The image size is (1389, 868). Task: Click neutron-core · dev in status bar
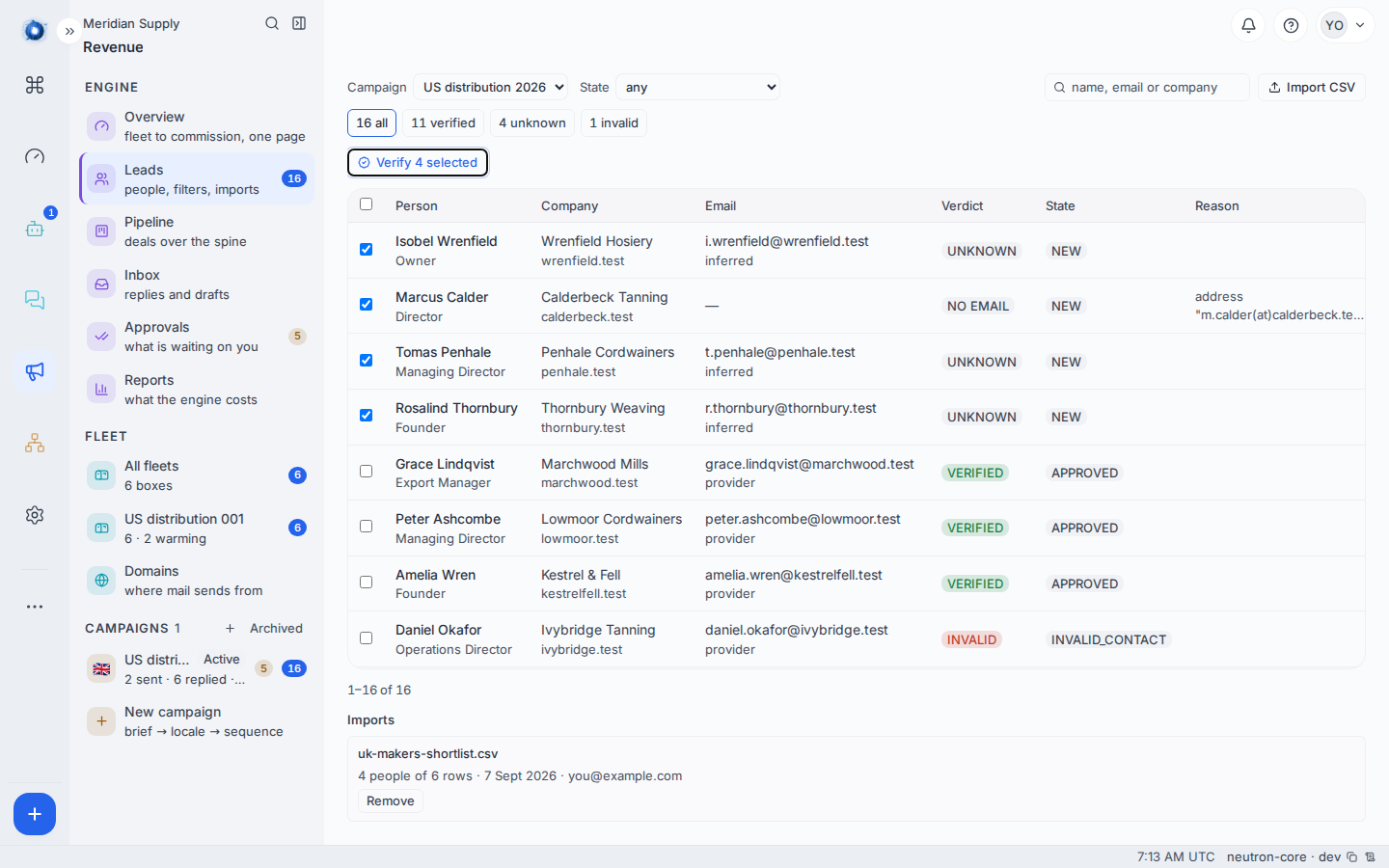click(x=1283, y=856)
